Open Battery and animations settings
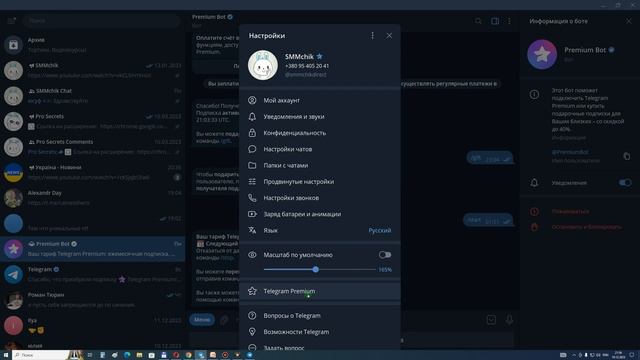This screenshot has width=640, height=360. tap(320, 214)
